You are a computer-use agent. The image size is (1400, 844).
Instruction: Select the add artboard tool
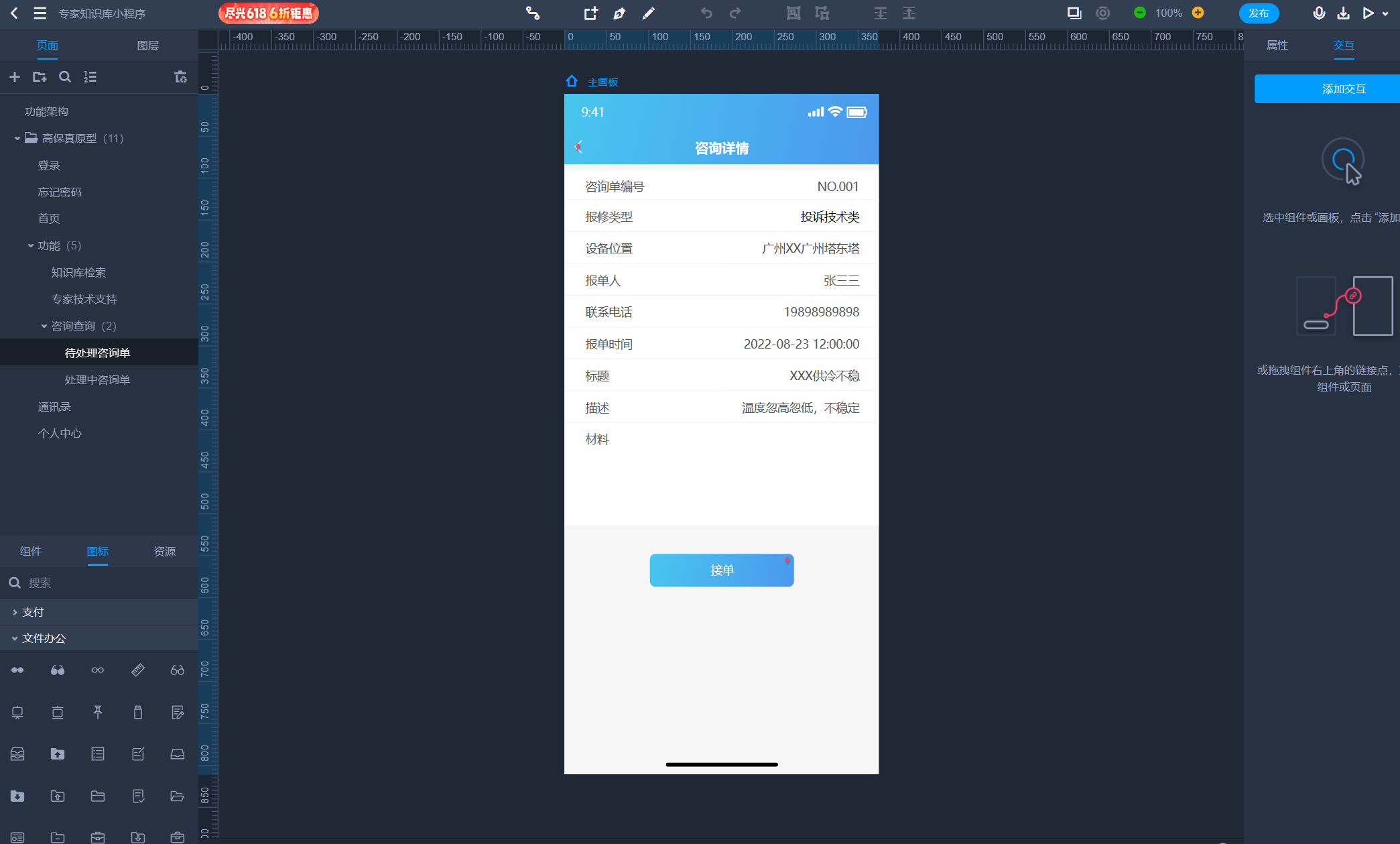tap(590, 13)
